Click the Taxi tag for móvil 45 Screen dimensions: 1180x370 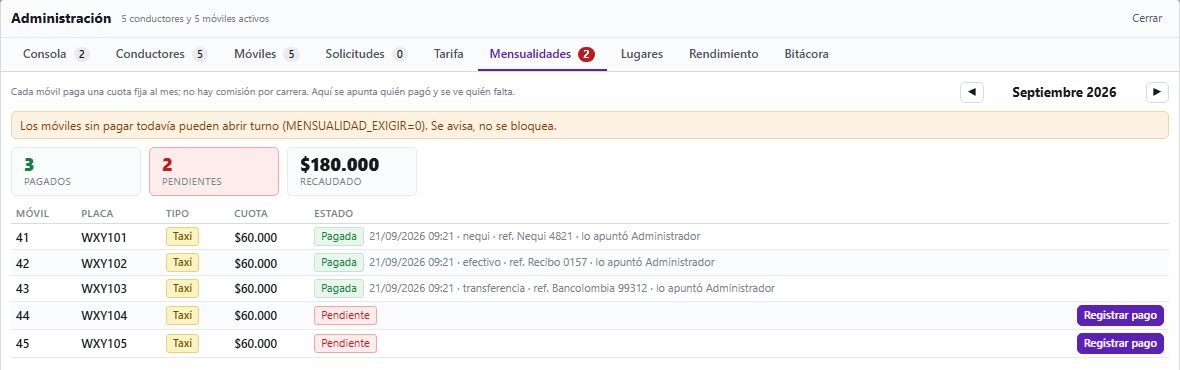pyautogui.click(x=183, y=344)
